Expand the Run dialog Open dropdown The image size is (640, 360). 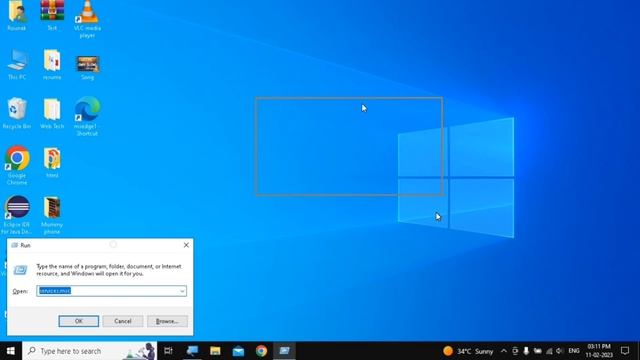click(182, 291)
